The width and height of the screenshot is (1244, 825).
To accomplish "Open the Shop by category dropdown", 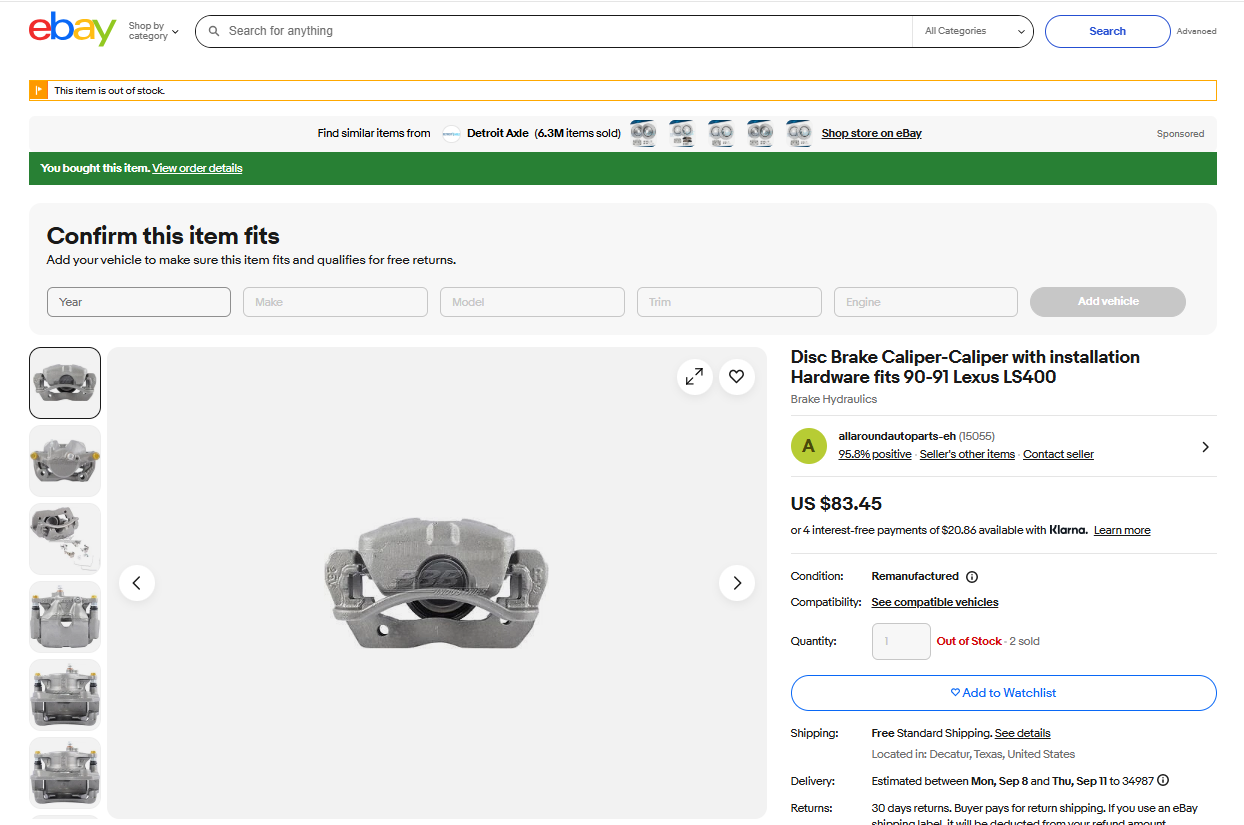I will point(153,31).
